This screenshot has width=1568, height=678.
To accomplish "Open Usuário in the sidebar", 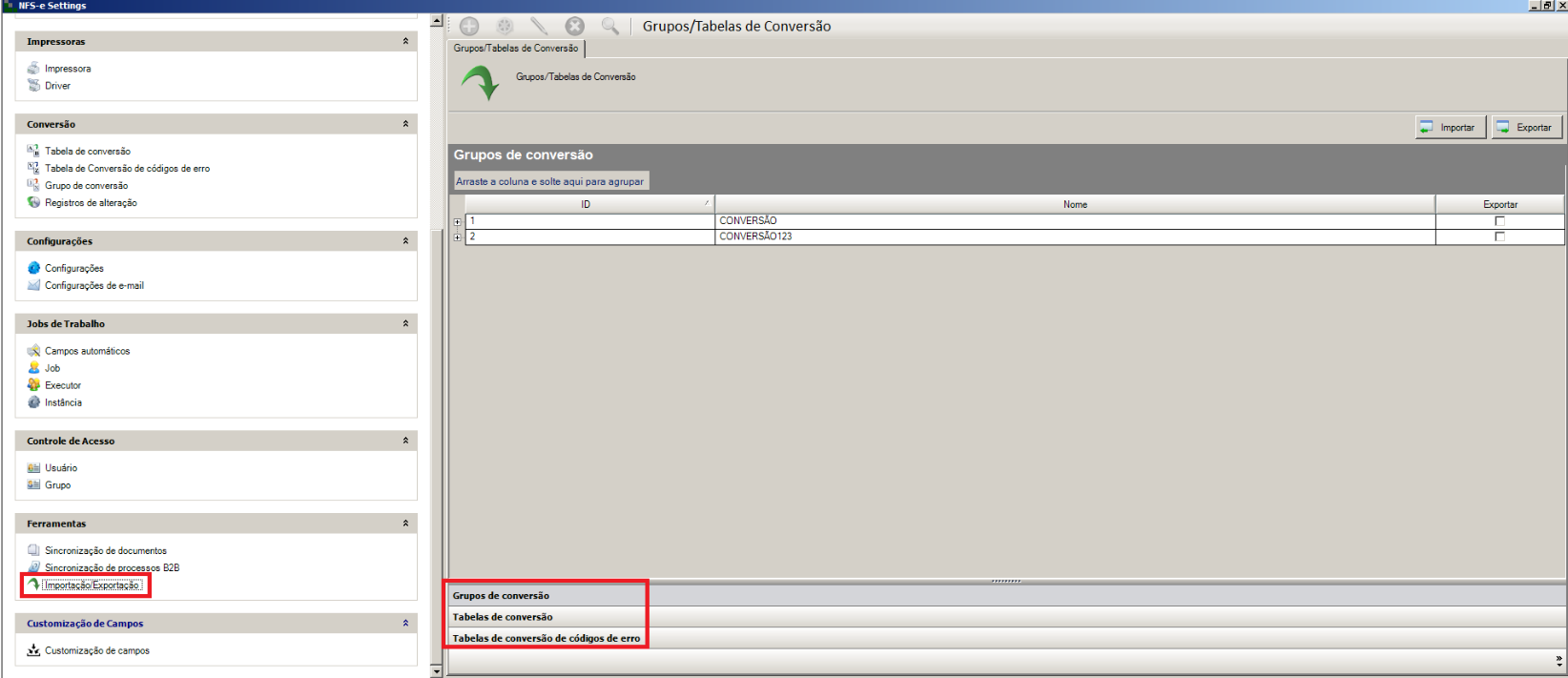I will [61, 468].
